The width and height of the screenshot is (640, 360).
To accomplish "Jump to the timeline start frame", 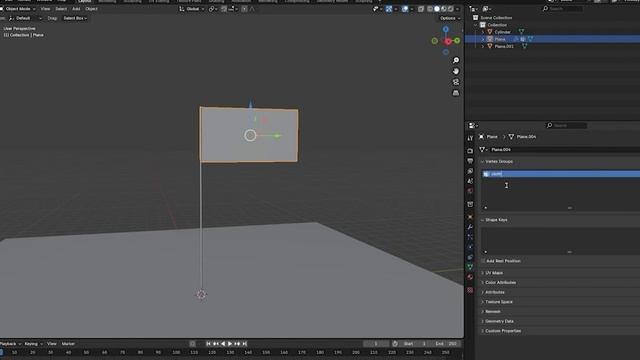I will point(208,344).
